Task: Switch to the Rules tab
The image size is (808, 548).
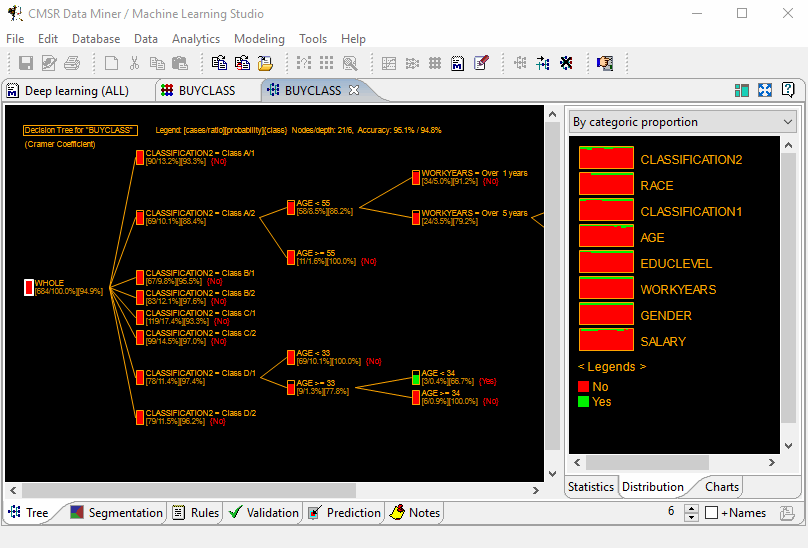Action: [x=195, y=513]
